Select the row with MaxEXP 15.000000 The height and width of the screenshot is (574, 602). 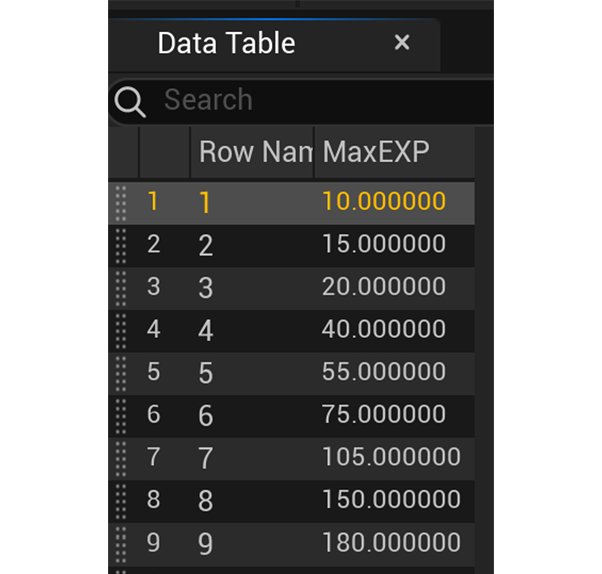click(x=384, y=245)
